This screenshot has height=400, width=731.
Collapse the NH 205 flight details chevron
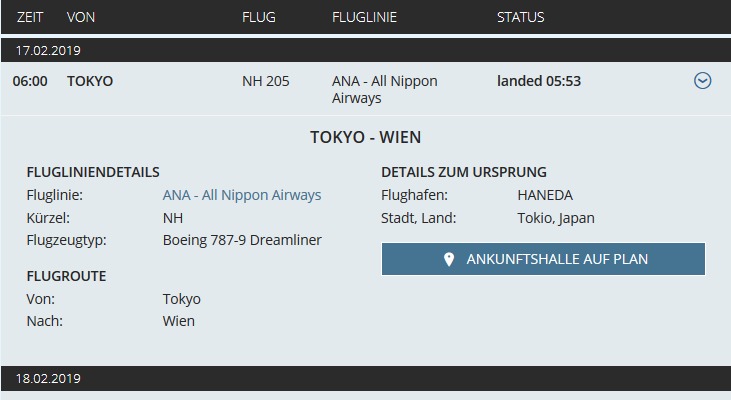(x=702, y=81)
